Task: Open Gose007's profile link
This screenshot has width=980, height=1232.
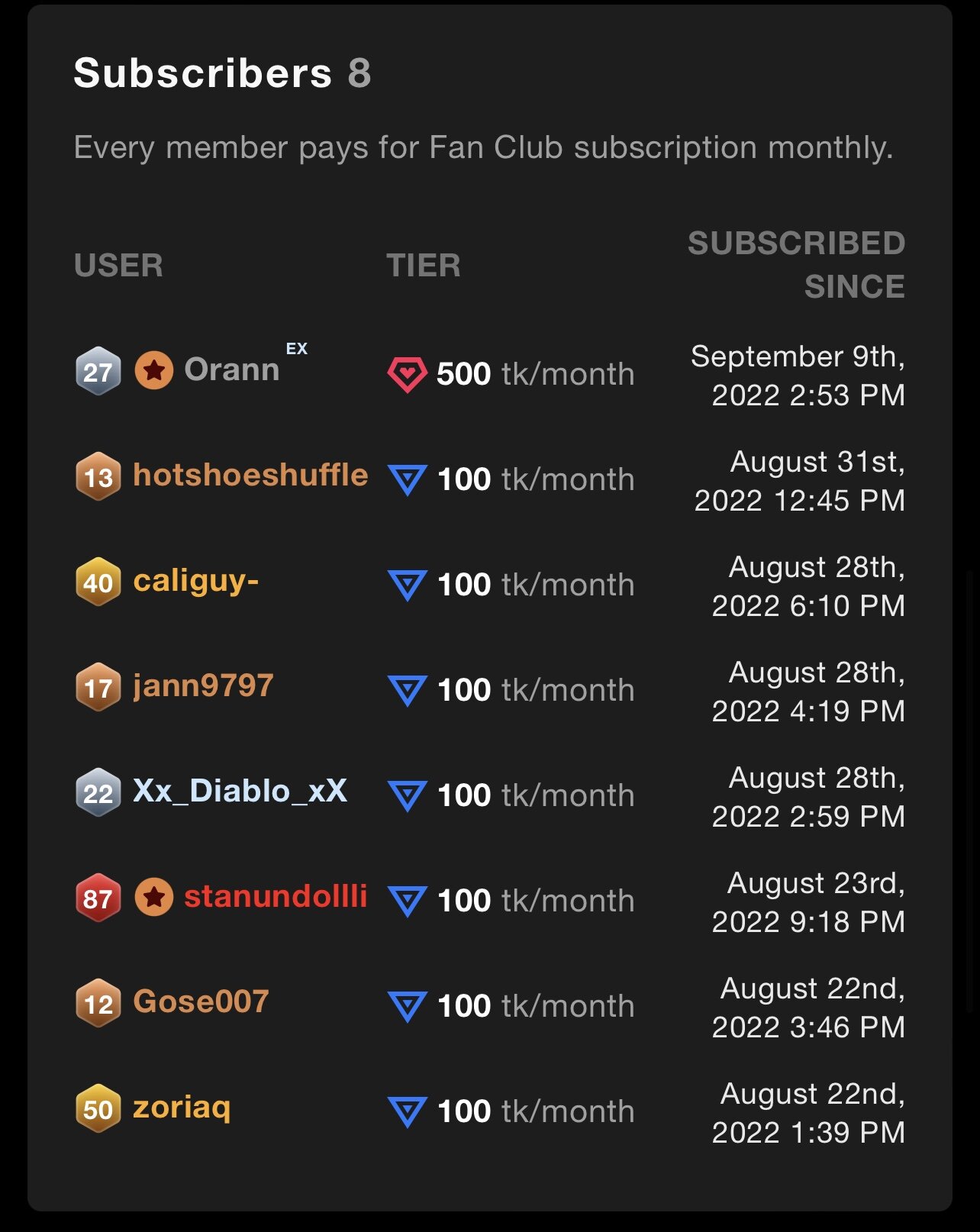Action: [201, 1002]
